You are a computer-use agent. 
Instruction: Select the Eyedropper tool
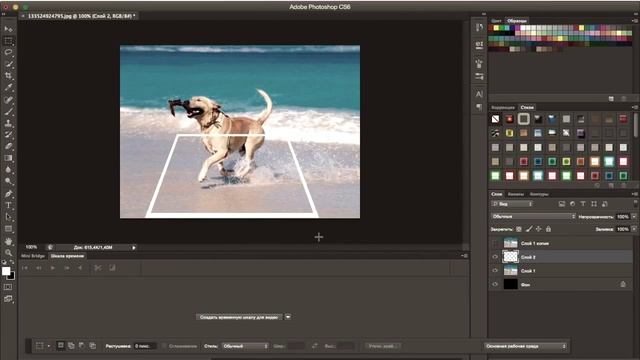(8, 88)
